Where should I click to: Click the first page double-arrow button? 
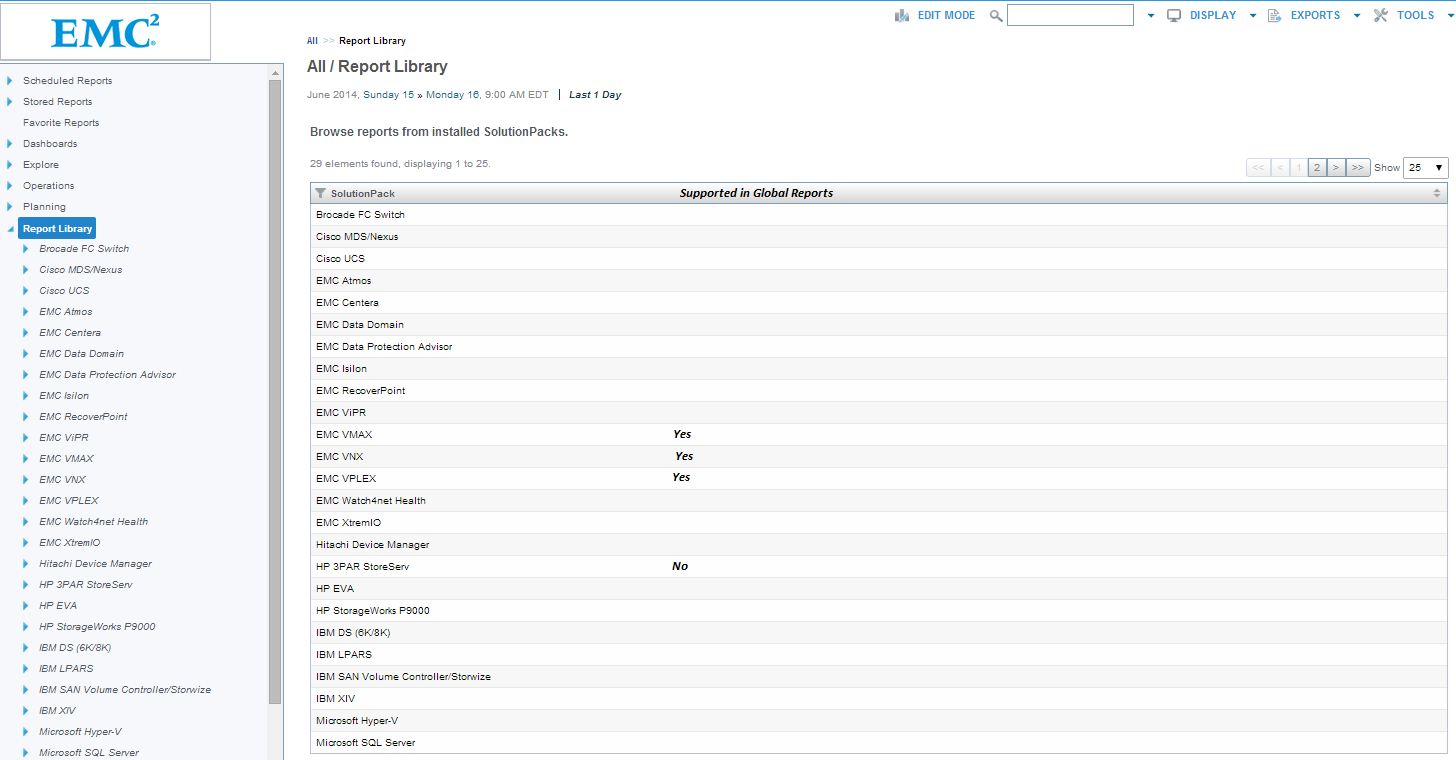click(x=1258, y=168)
